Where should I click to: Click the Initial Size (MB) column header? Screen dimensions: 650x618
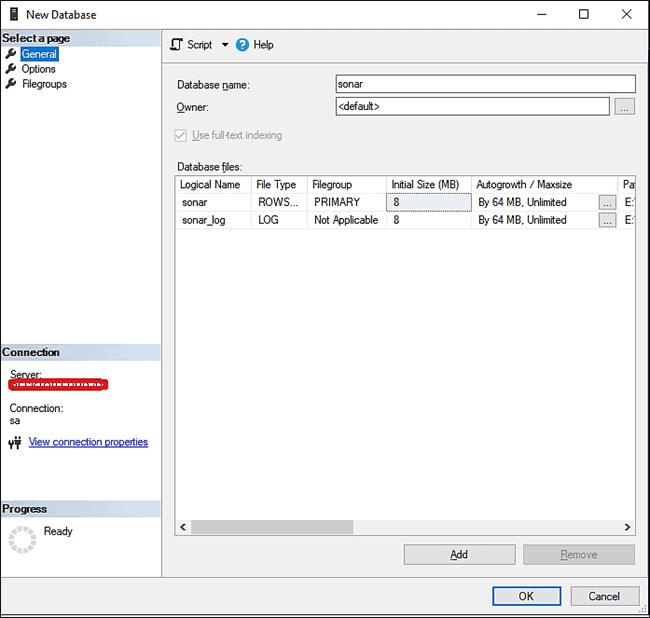click(x=429, y=184)
